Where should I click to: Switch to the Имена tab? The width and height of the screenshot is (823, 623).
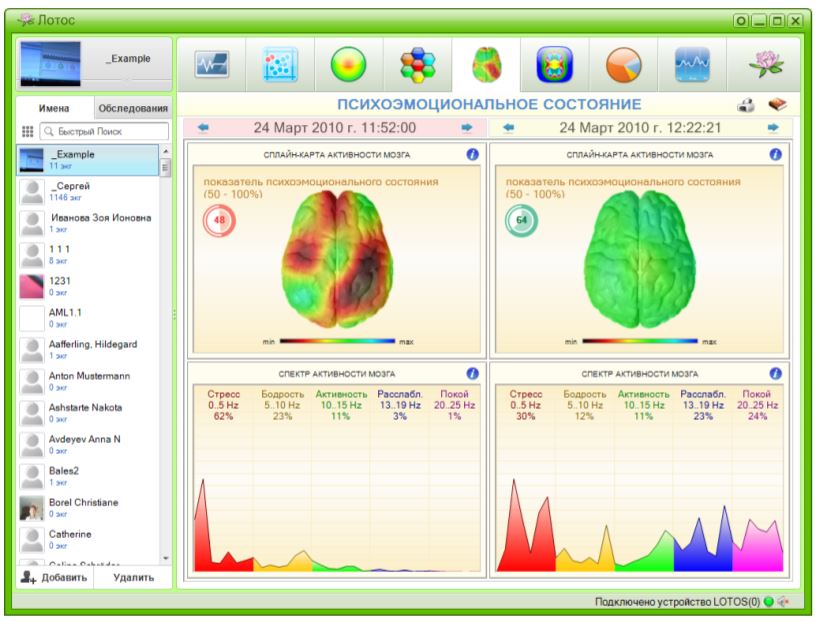(55, 108)
